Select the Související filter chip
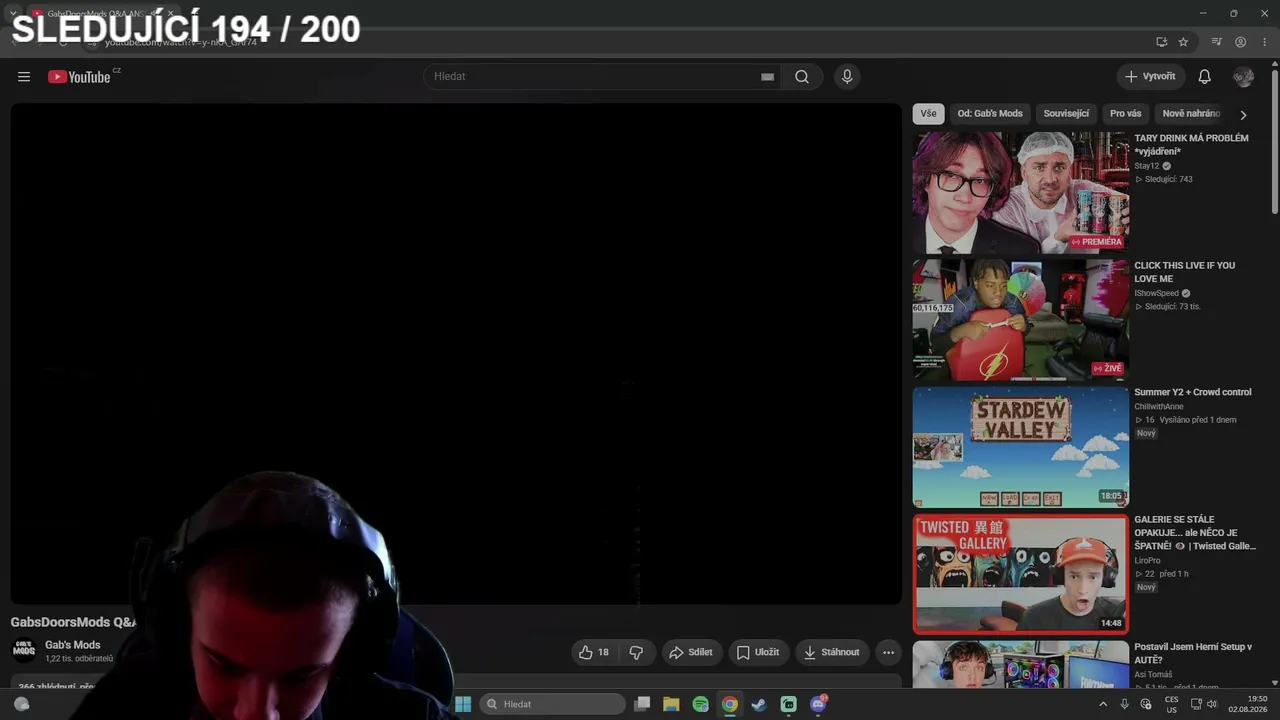The image size is (1280, 720). (x=1066, y=114)
